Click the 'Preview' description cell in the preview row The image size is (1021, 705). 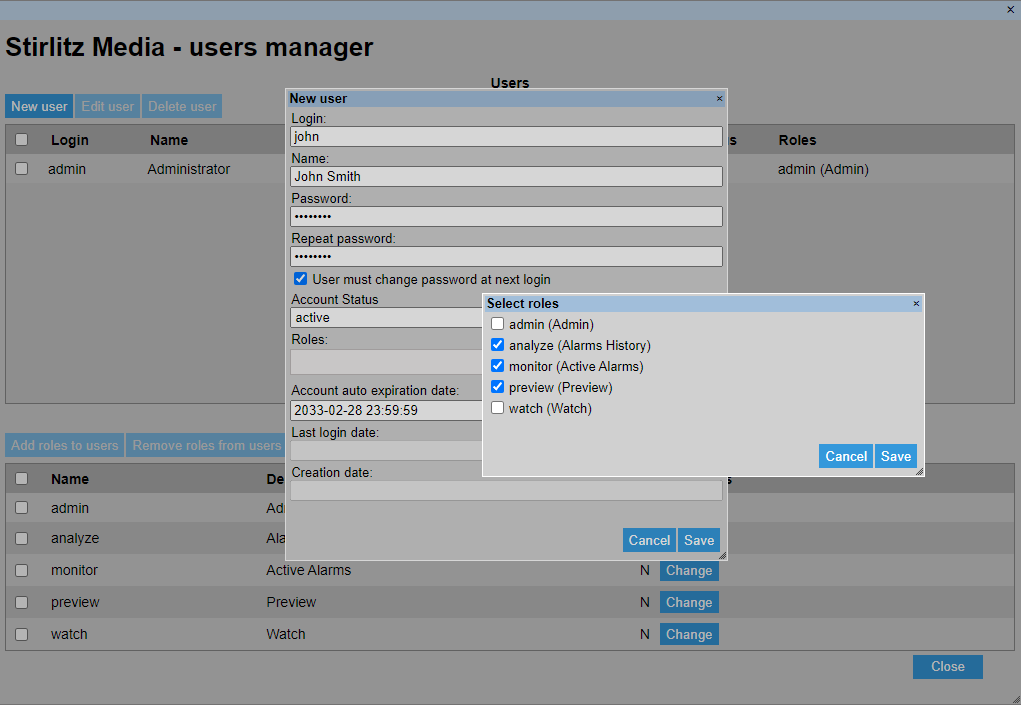pyautogui.click(x=291, y=602)
